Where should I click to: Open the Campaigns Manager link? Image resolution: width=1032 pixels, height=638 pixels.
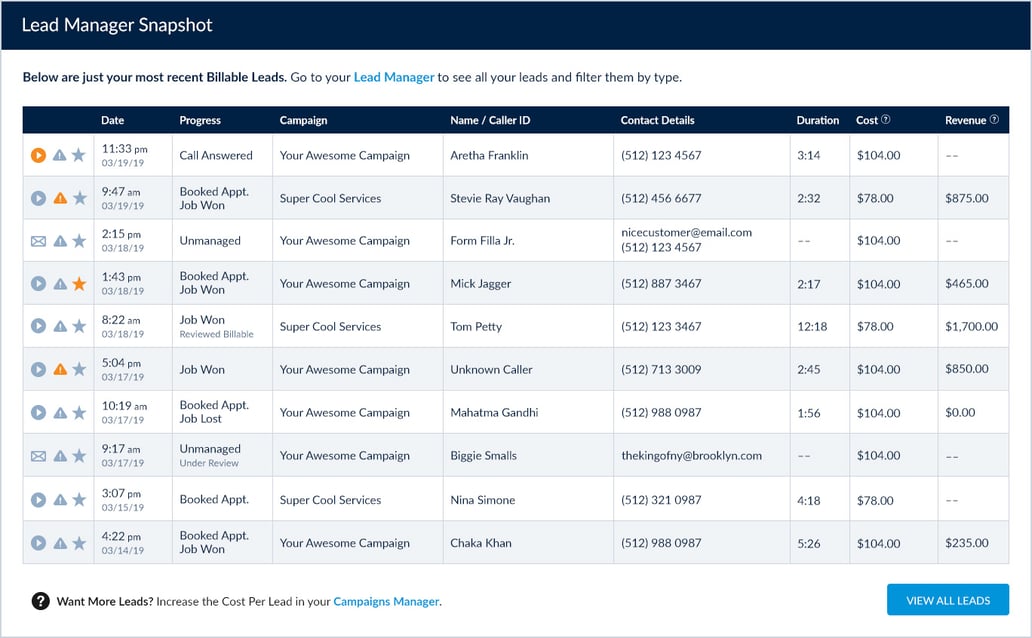(x=385, y=602)
